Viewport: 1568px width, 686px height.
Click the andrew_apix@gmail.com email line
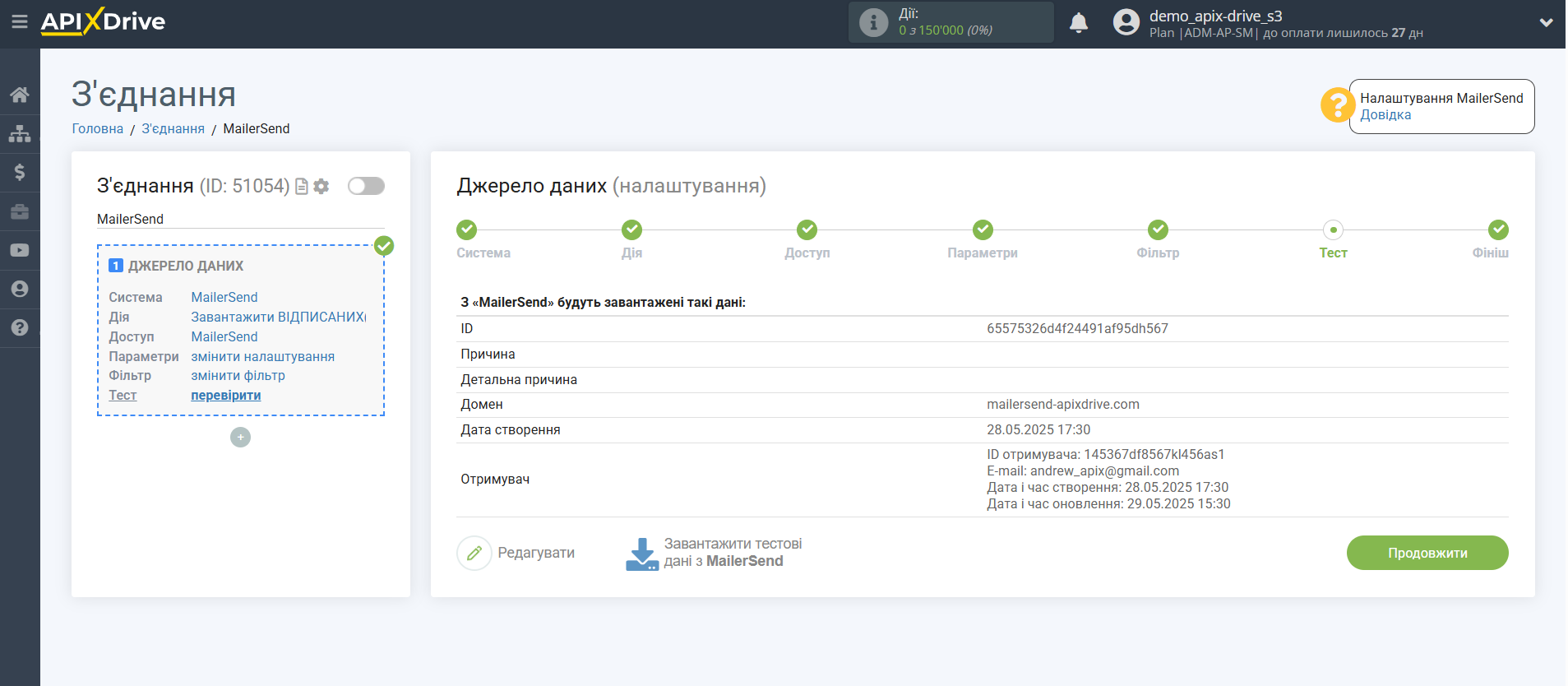point(1083,470)
